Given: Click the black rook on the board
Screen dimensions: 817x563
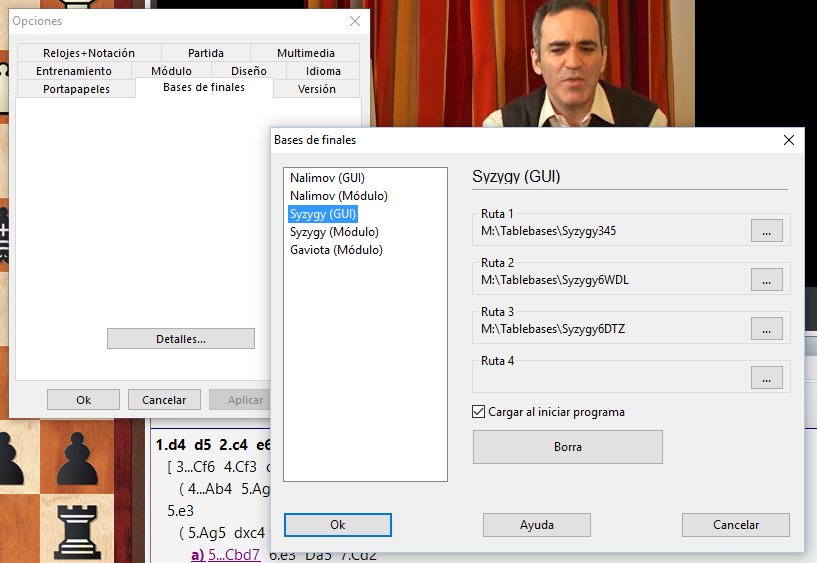Looking at the screenshot, I should [x=77, y=532].
